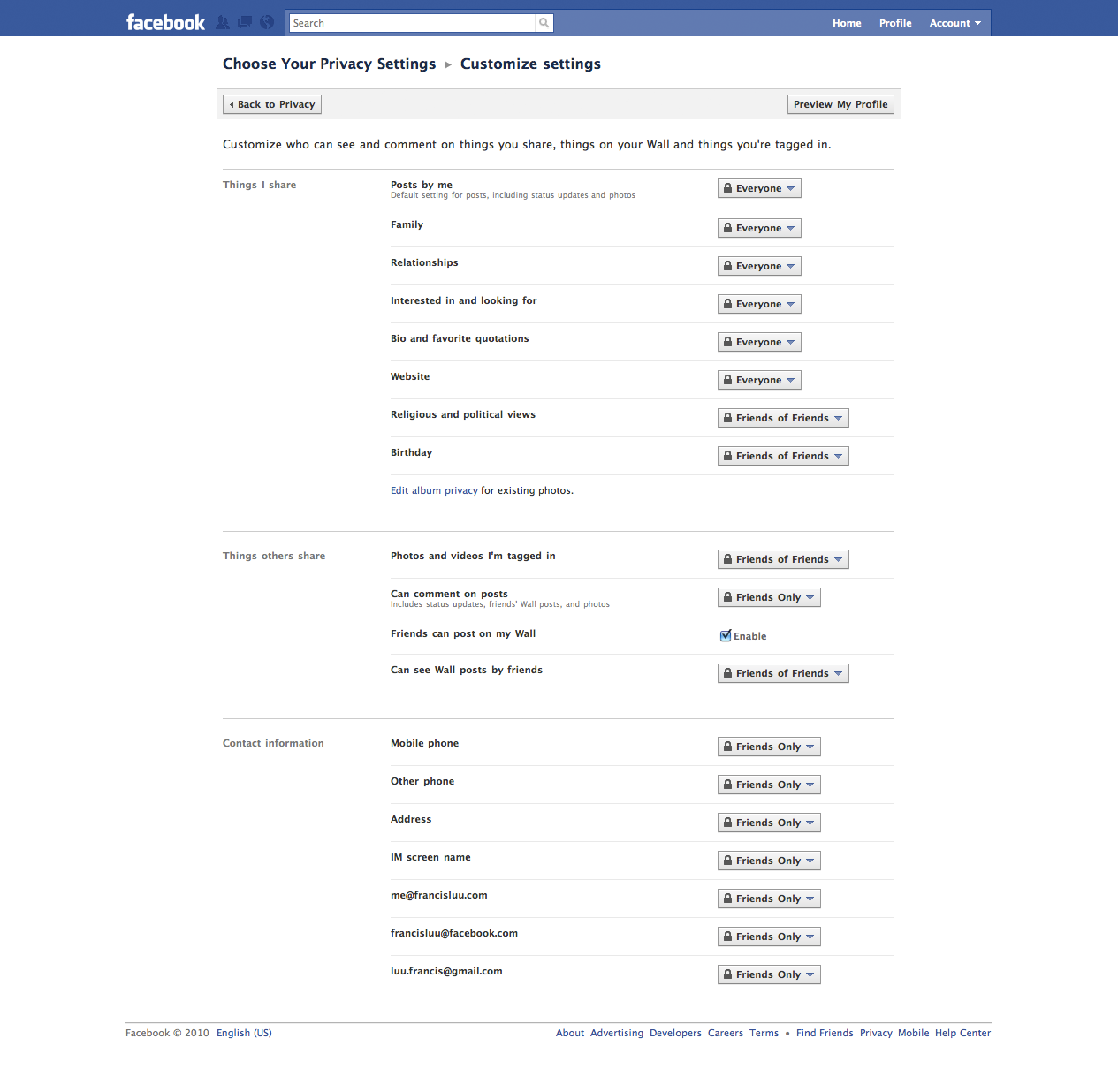Open luu.francis@gmail.com privacy dropdown
Image resolution: width=1118 pixels, height=1092 pixels.
click(x=769, y=974)
